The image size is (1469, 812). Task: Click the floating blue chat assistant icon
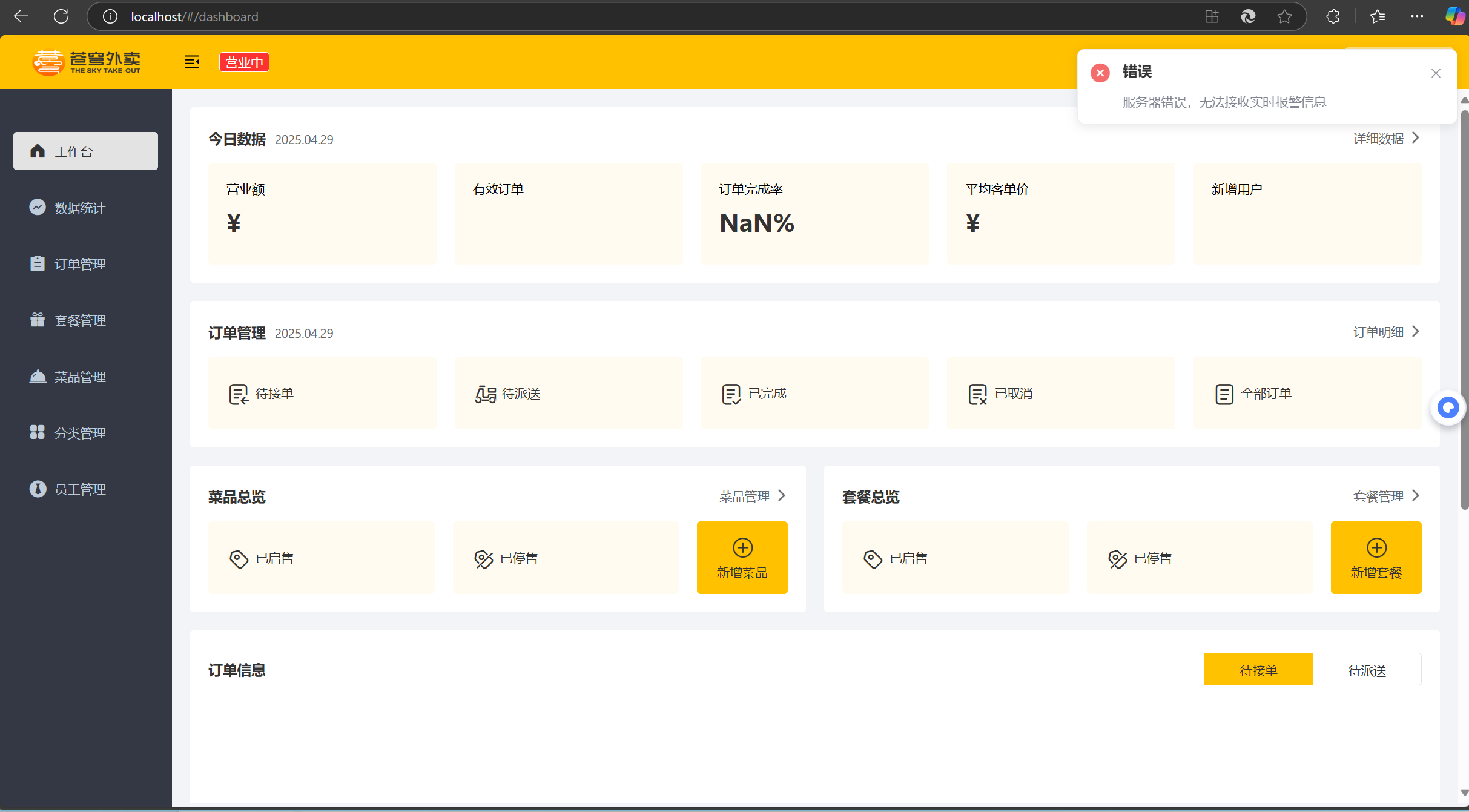1448,408
